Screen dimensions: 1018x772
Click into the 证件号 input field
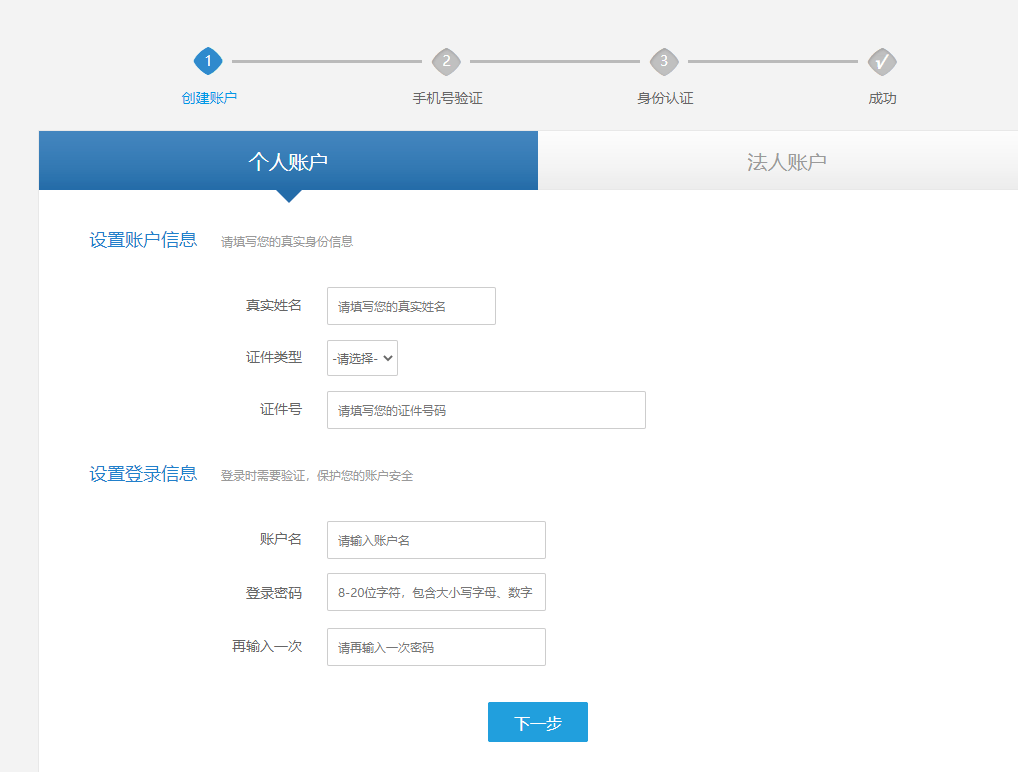click(x=486, y=410)
